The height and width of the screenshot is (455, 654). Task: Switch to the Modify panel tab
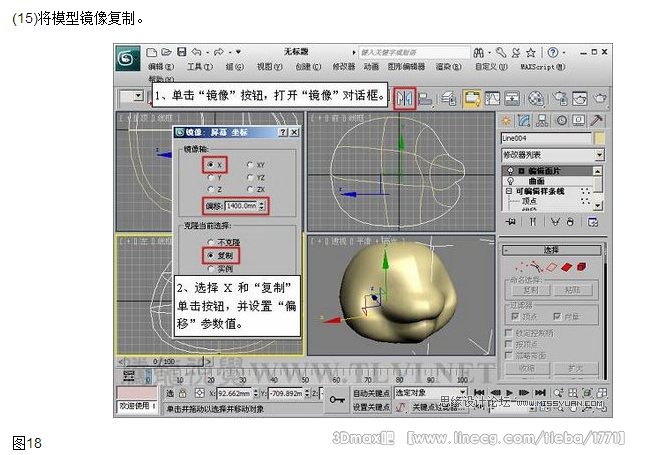coord(524,121)
